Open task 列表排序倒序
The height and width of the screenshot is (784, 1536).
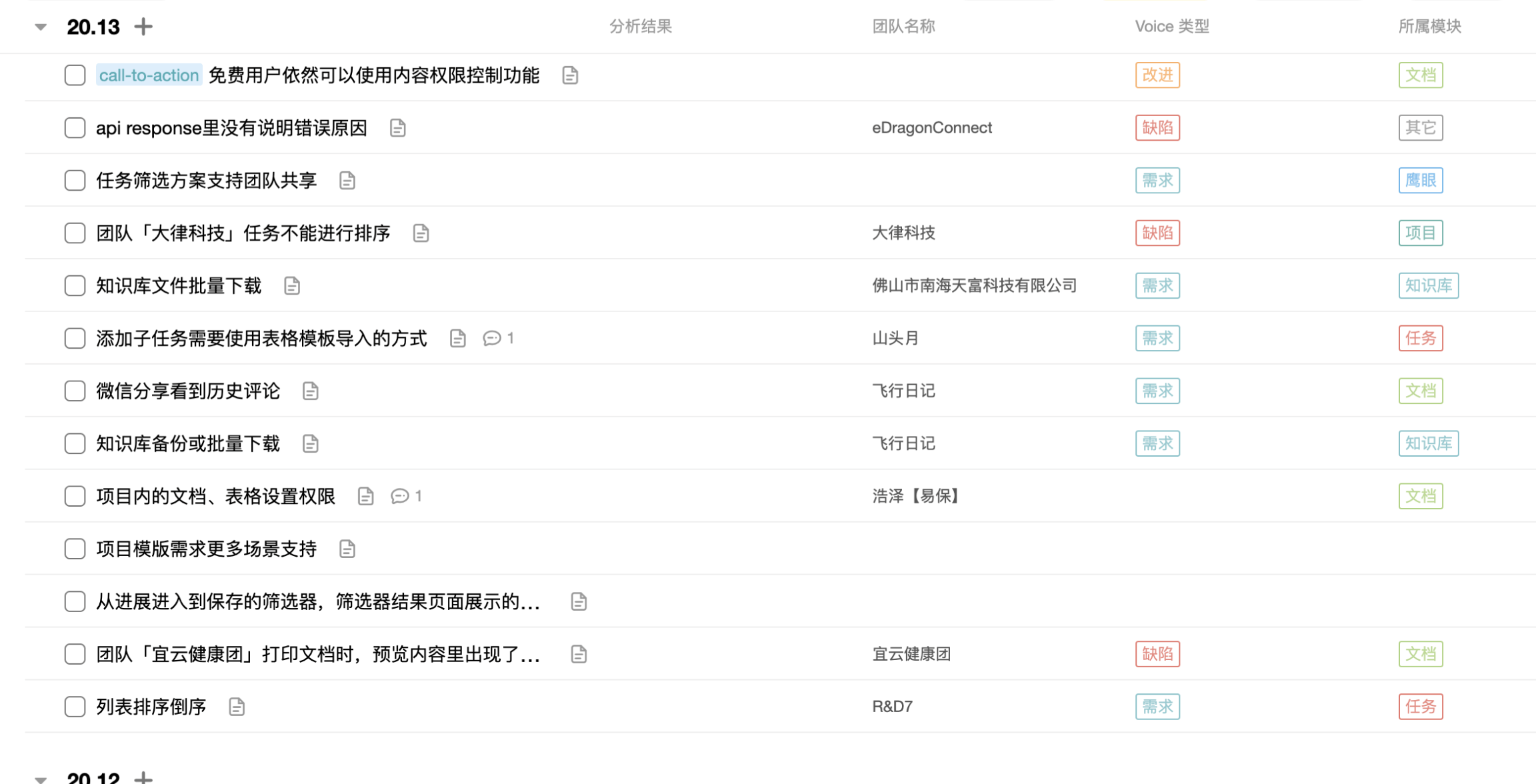151,707
